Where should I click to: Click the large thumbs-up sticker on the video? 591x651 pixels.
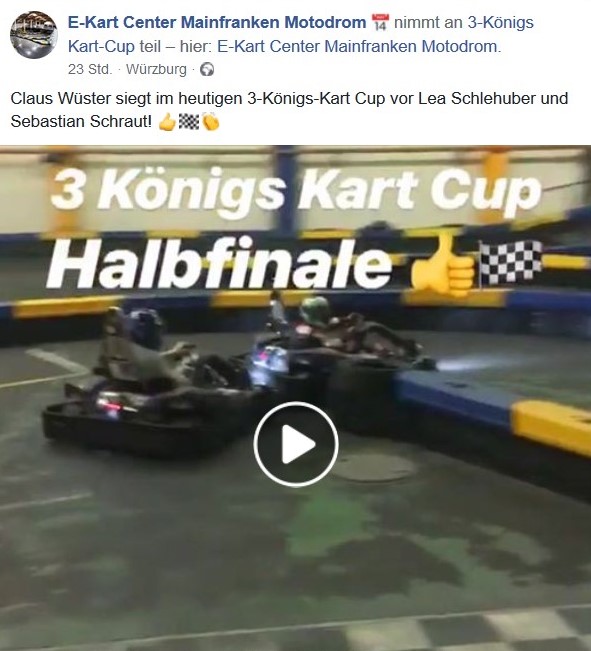point(442,262)
